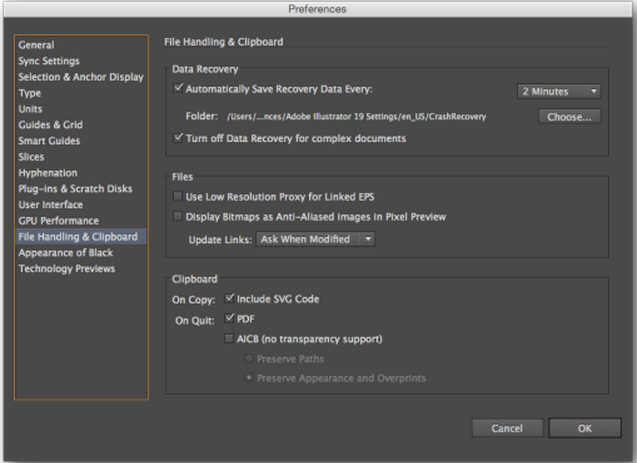
Task: Enable Display Bitmaps as Anti-Aliased Images
Action: 178,216
